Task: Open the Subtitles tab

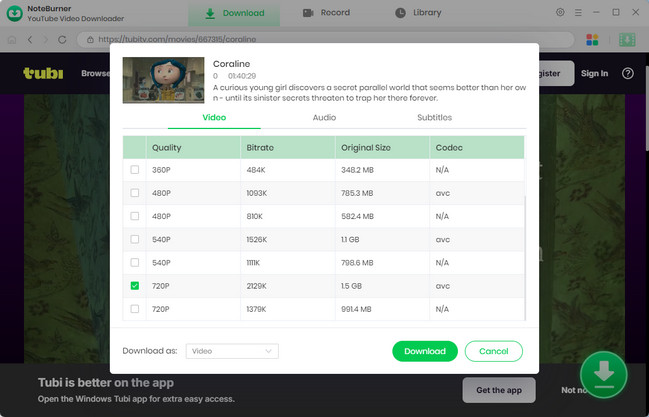Action: click(x=434, y=117)
